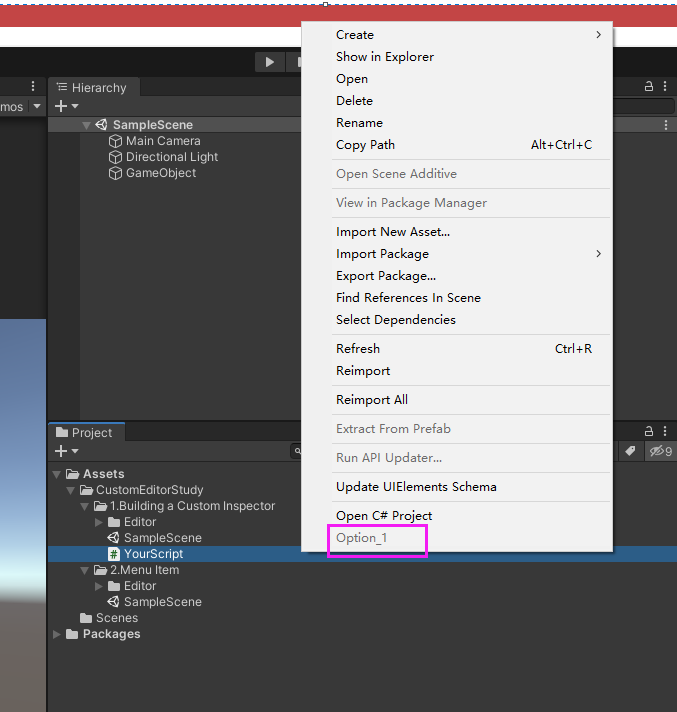Collapse the CustomEditorStudy folder
This screenshot has height=712, width=677.
[x=70, y=490]
